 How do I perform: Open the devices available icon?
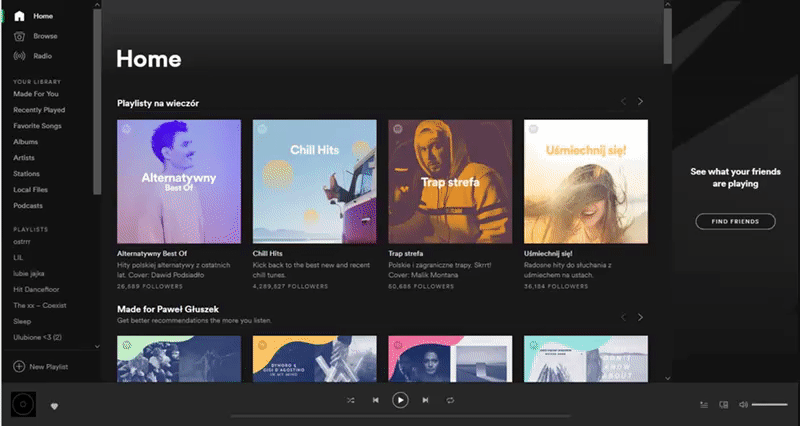723,405
